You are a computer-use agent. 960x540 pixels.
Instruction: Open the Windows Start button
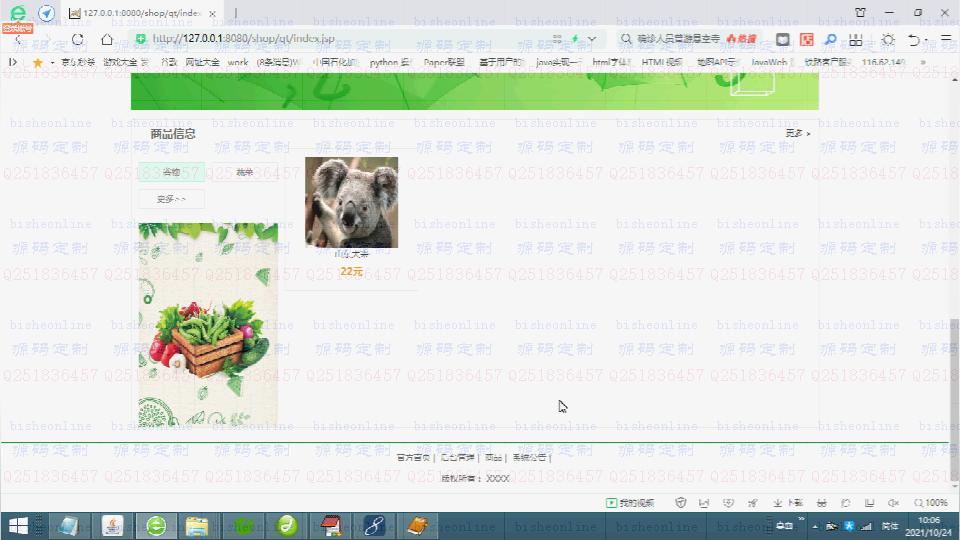[18, 526]
